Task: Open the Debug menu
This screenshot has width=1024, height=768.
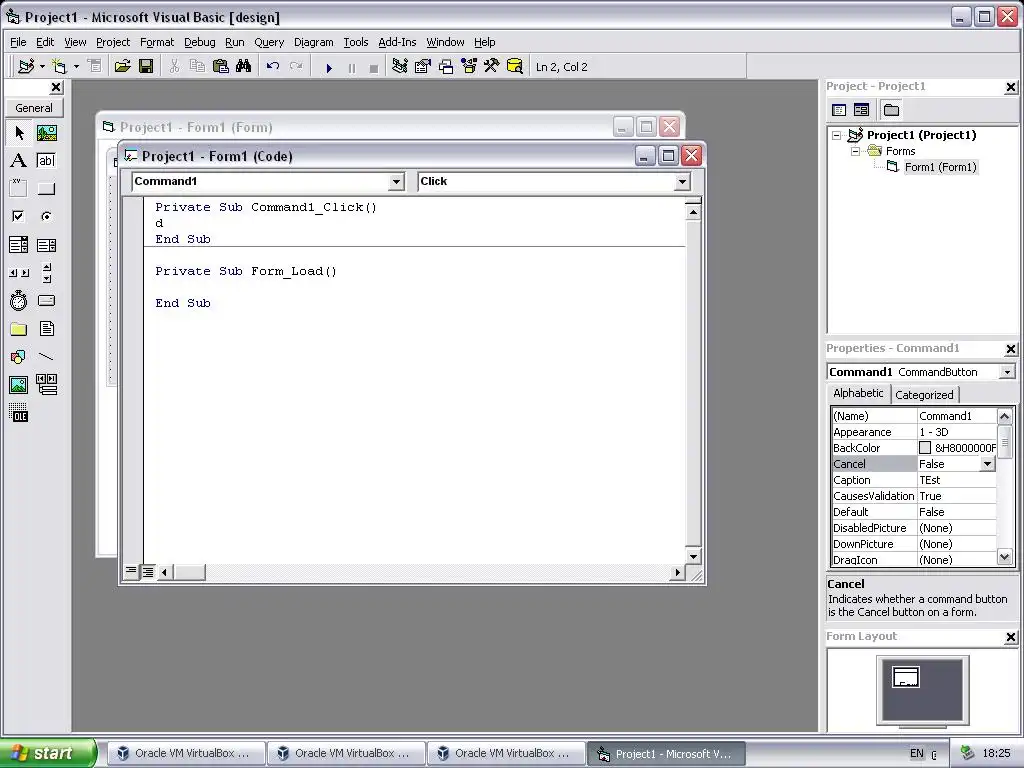Action: coord(199,42)
